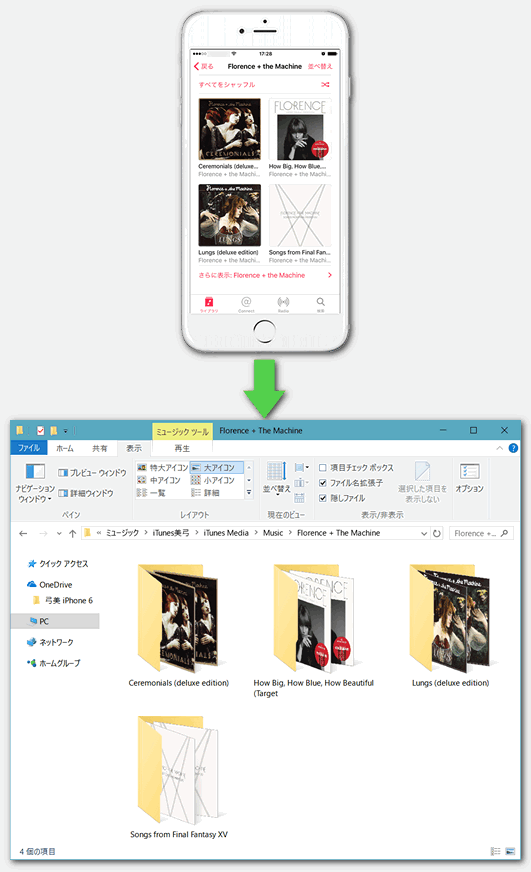Open the オプション button
This screenshot has height=872, width=531.
click(x=470, y=478)
